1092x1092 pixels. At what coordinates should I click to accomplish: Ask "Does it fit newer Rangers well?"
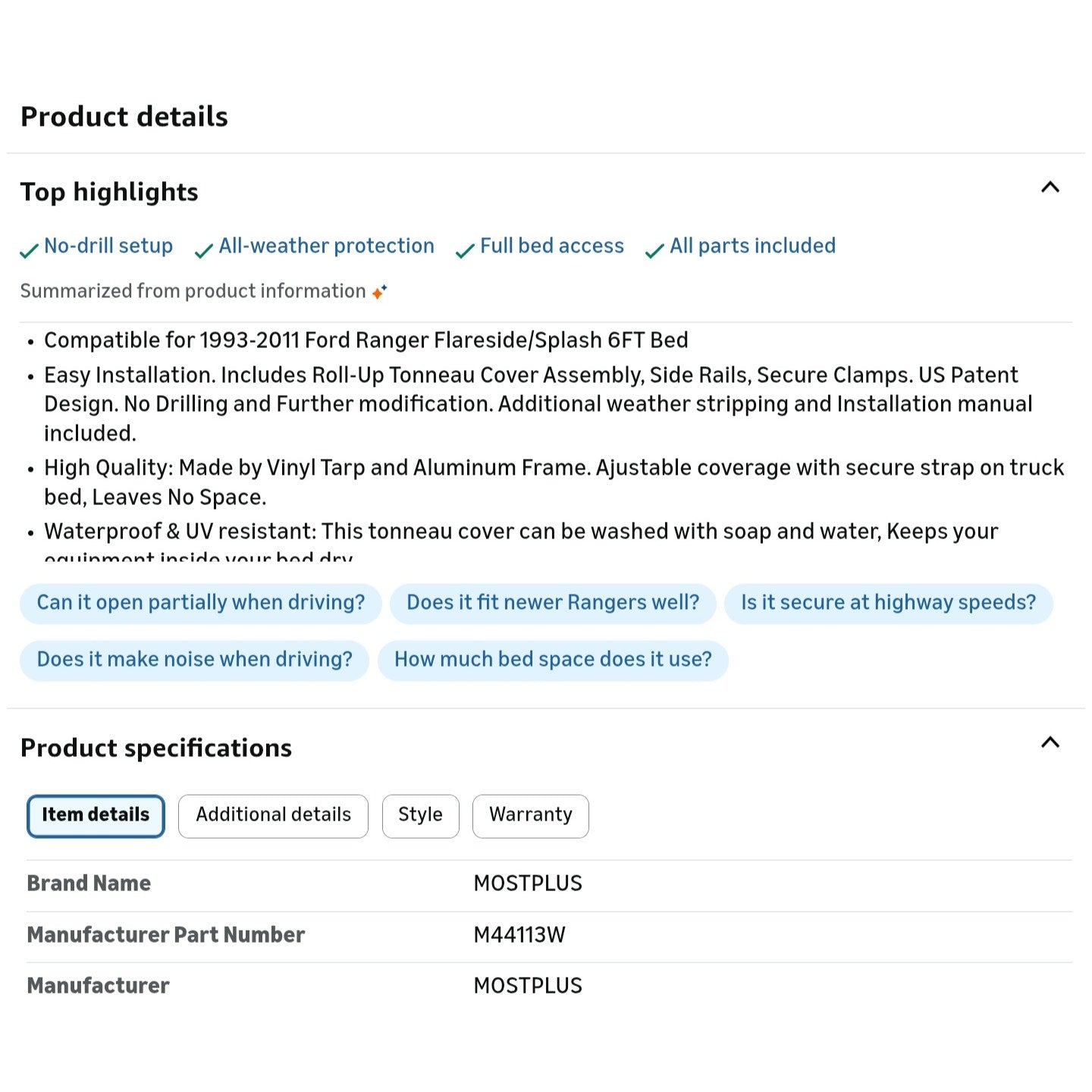tap(553, 603)
